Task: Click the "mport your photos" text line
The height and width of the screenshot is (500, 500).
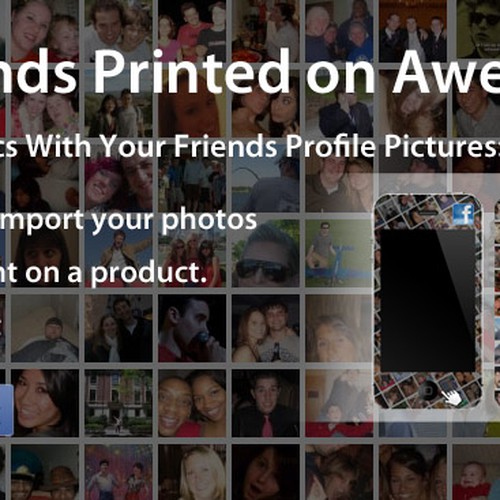Action: coord(128,220)
